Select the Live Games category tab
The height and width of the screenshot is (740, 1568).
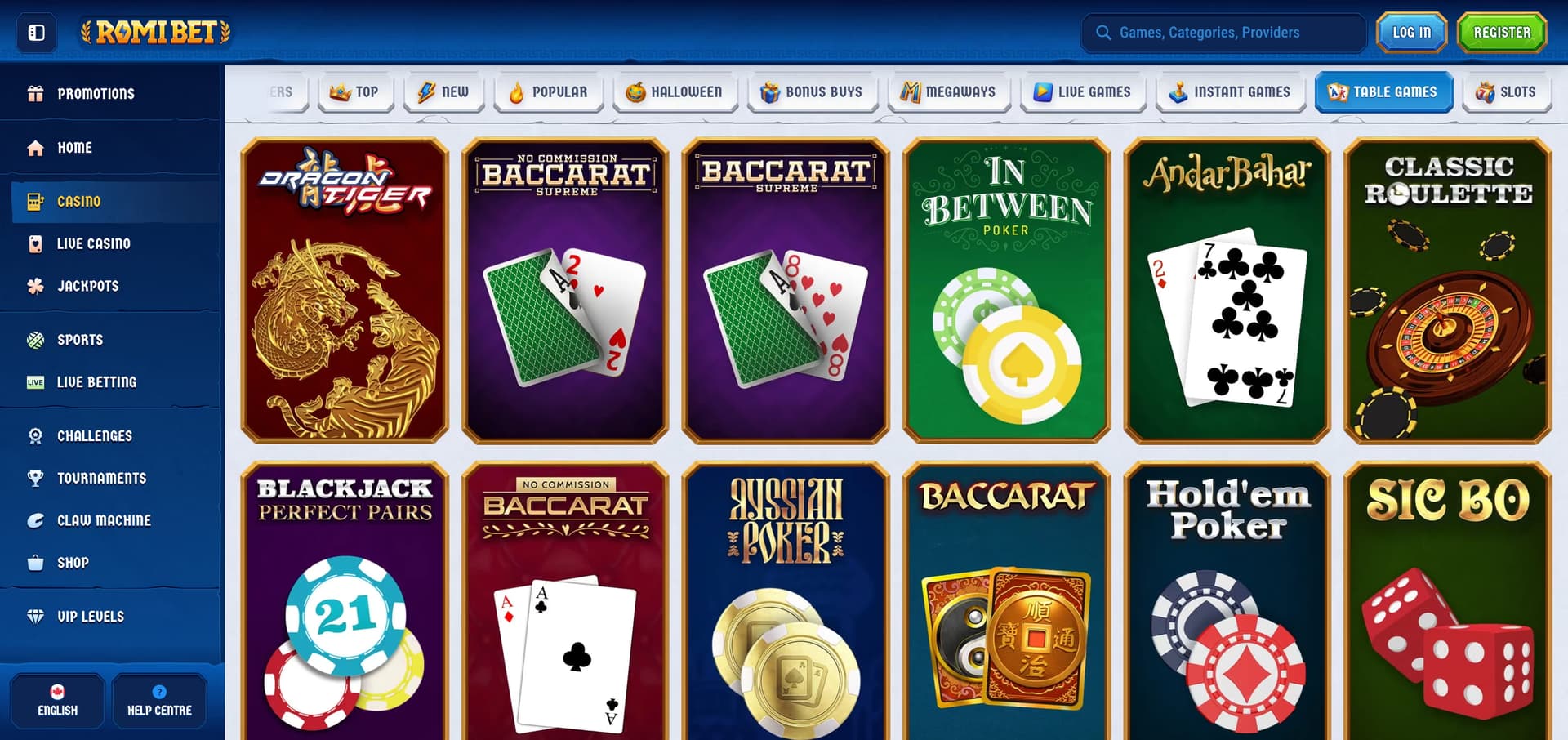(1082, 92)
